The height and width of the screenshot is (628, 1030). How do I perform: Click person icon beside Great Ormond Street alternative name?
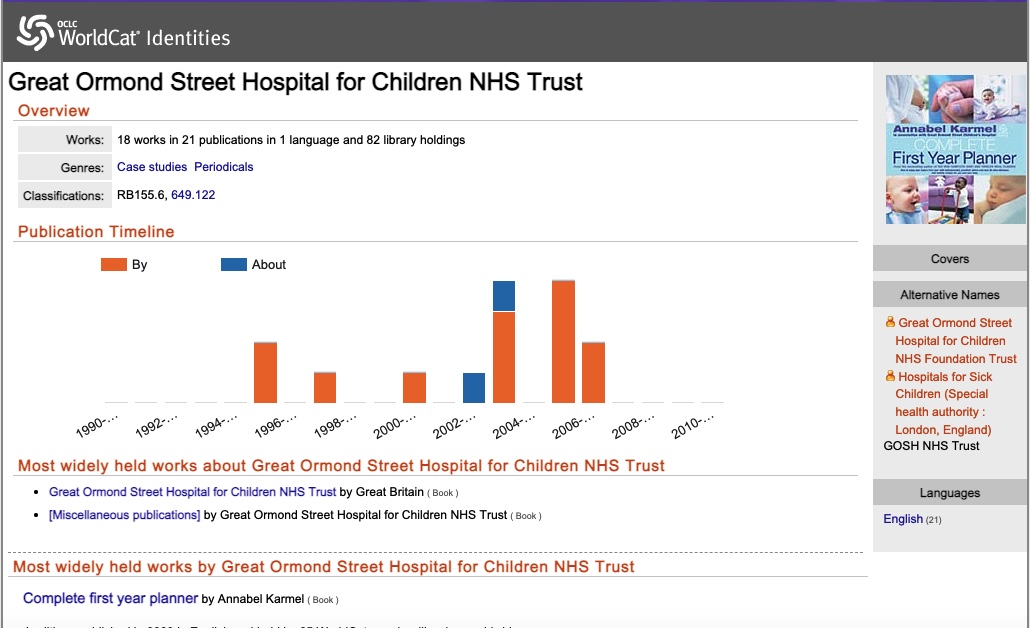tap(890, 323)
